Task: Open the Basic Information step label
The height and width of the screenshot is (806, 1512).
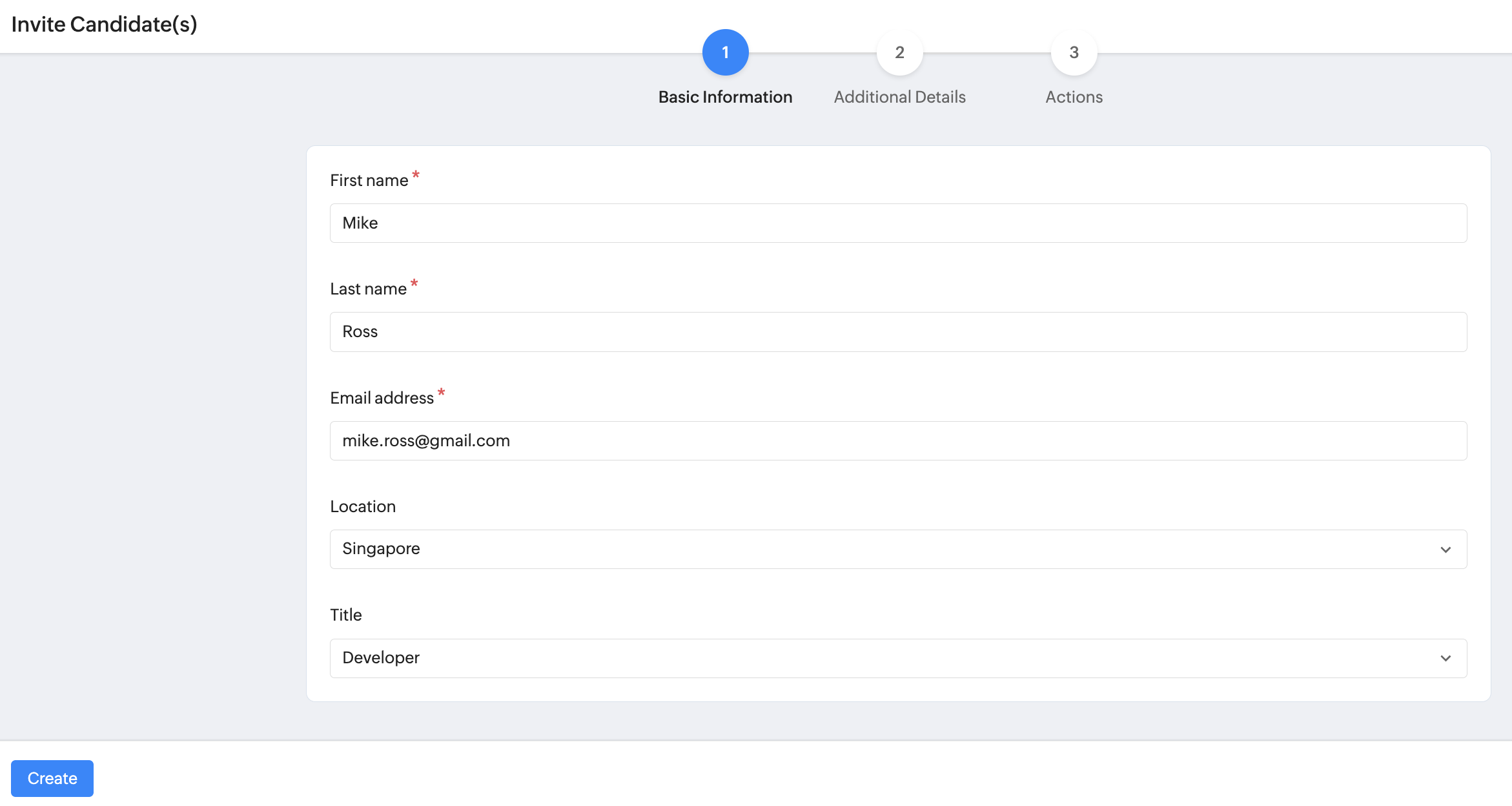Action: [x=725, y=97]
